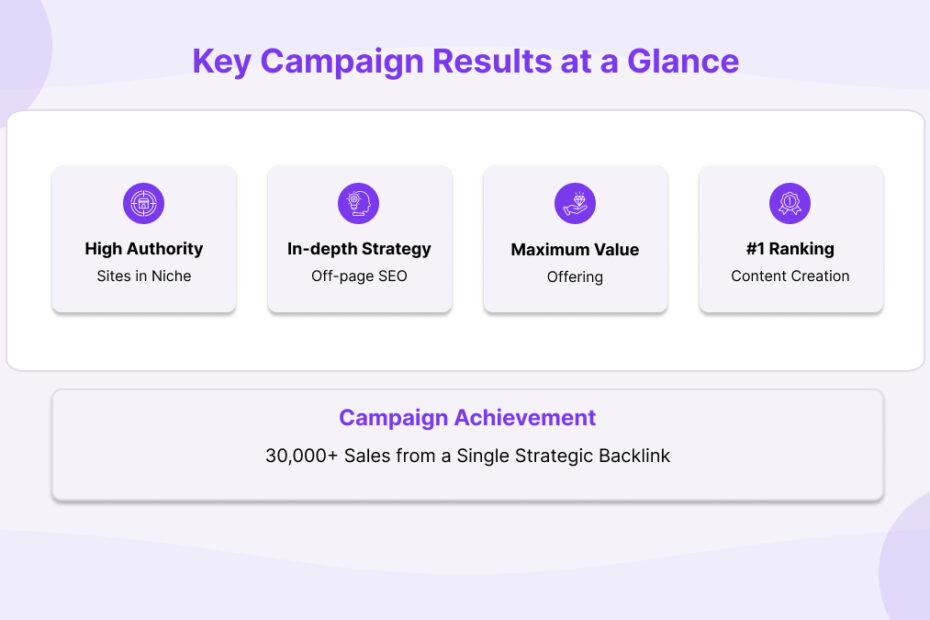Select the "Maximum Value" card title

[575, 250]
